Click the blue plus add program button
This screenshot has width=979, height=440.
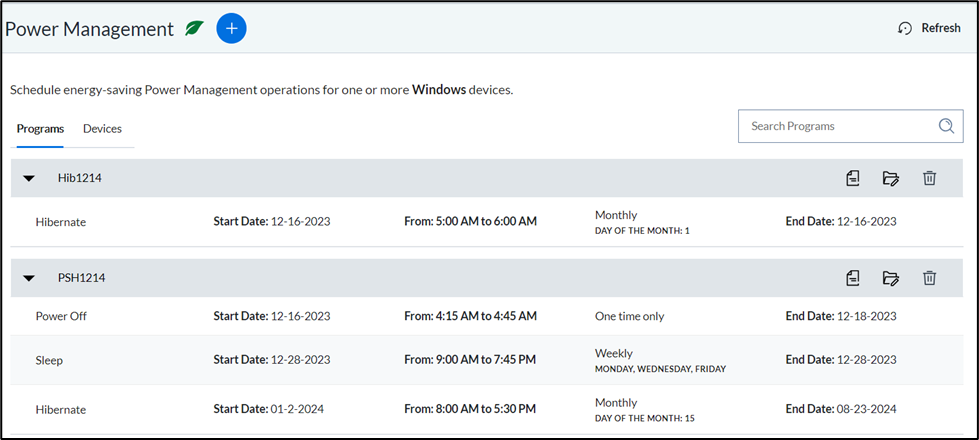click(232, 29)
